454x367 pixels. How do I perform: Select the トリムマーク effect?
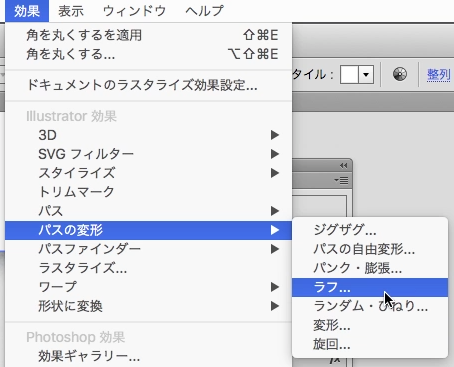149,192
